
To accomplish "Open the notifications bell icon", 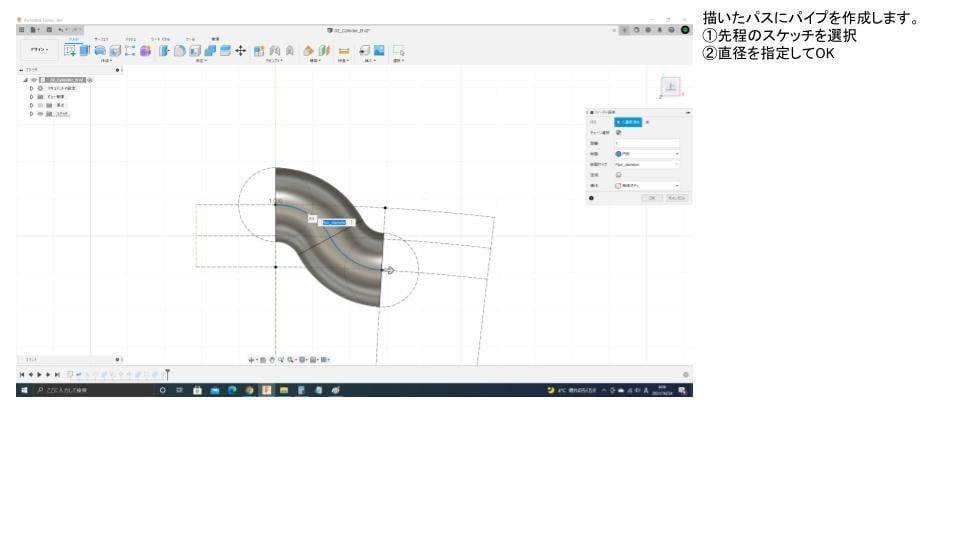I will (x=659, y=29).
